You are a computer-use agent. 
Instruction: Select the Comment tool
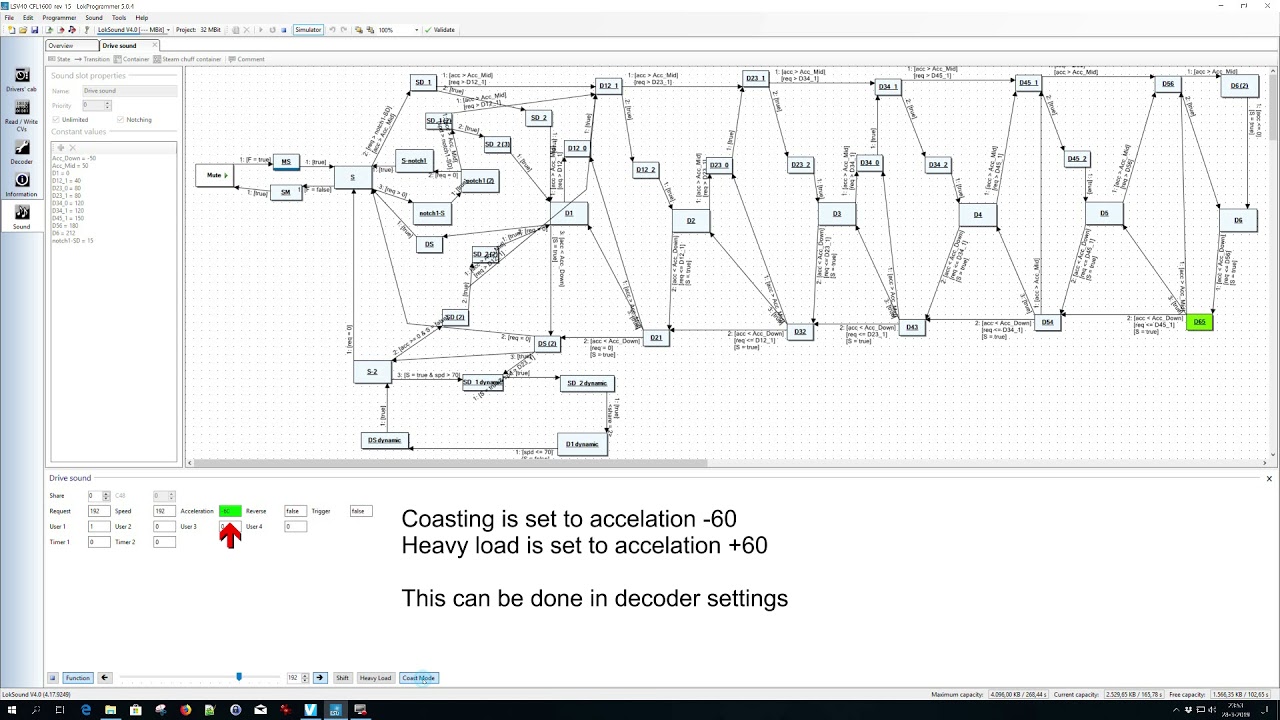coord(247,59)
